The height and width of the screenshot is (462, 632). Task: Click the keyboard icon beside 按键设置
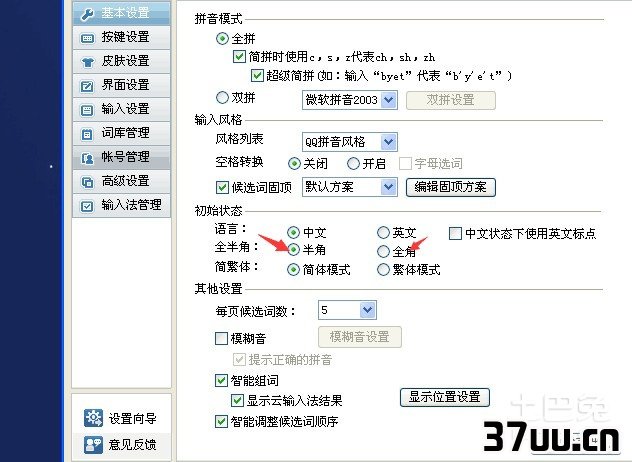click(x=87, y=38)
